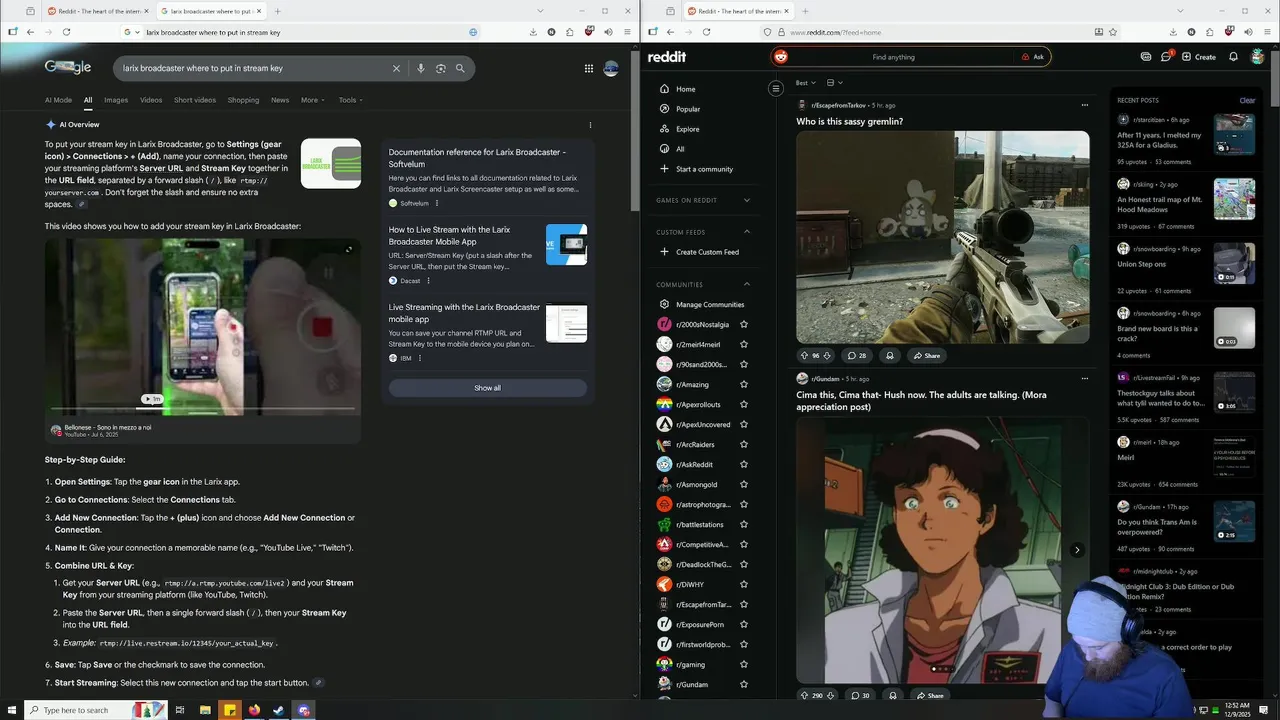Open File Explorer from the taskbar
Image resolution: width=1280 pixels, height=720 pixels.
(205, 710)
